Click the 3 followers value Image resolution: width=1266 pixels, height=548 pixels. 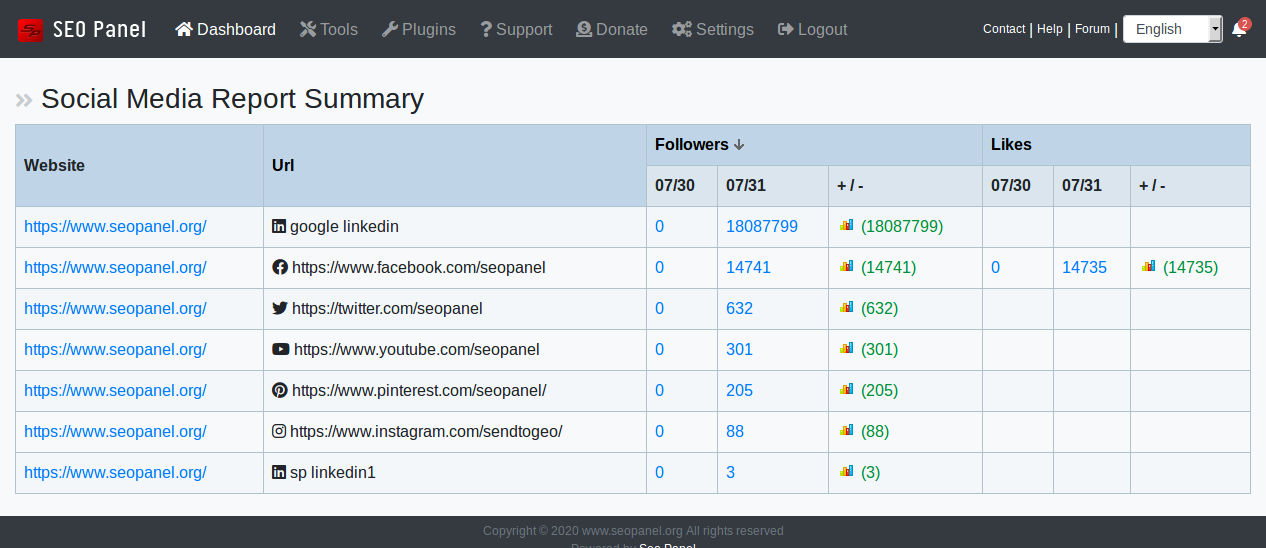(730, 473)
